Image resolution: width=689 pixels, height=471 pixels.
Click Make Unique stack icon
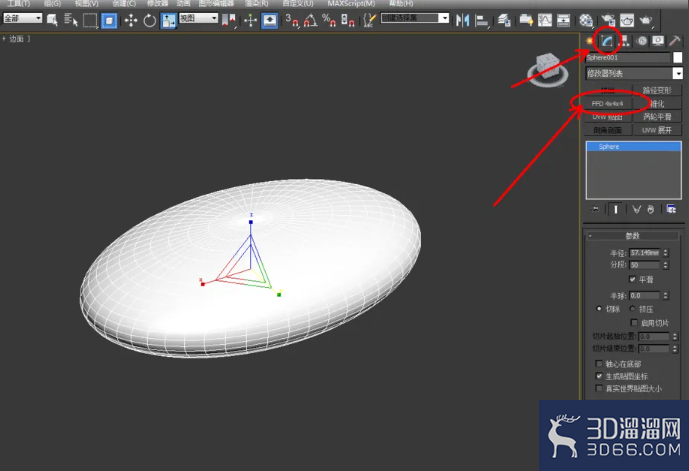[x=636, y=209]
